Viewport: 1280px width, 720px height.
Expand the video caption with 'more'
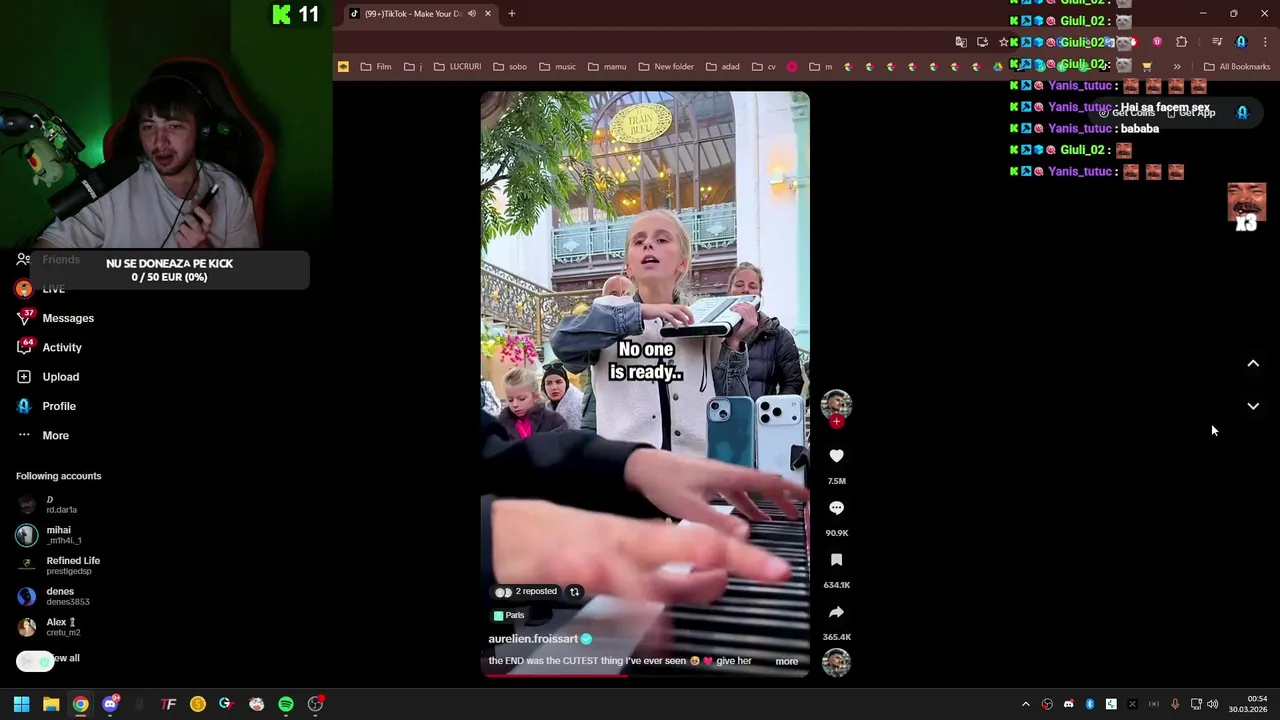tap(787, 661)
